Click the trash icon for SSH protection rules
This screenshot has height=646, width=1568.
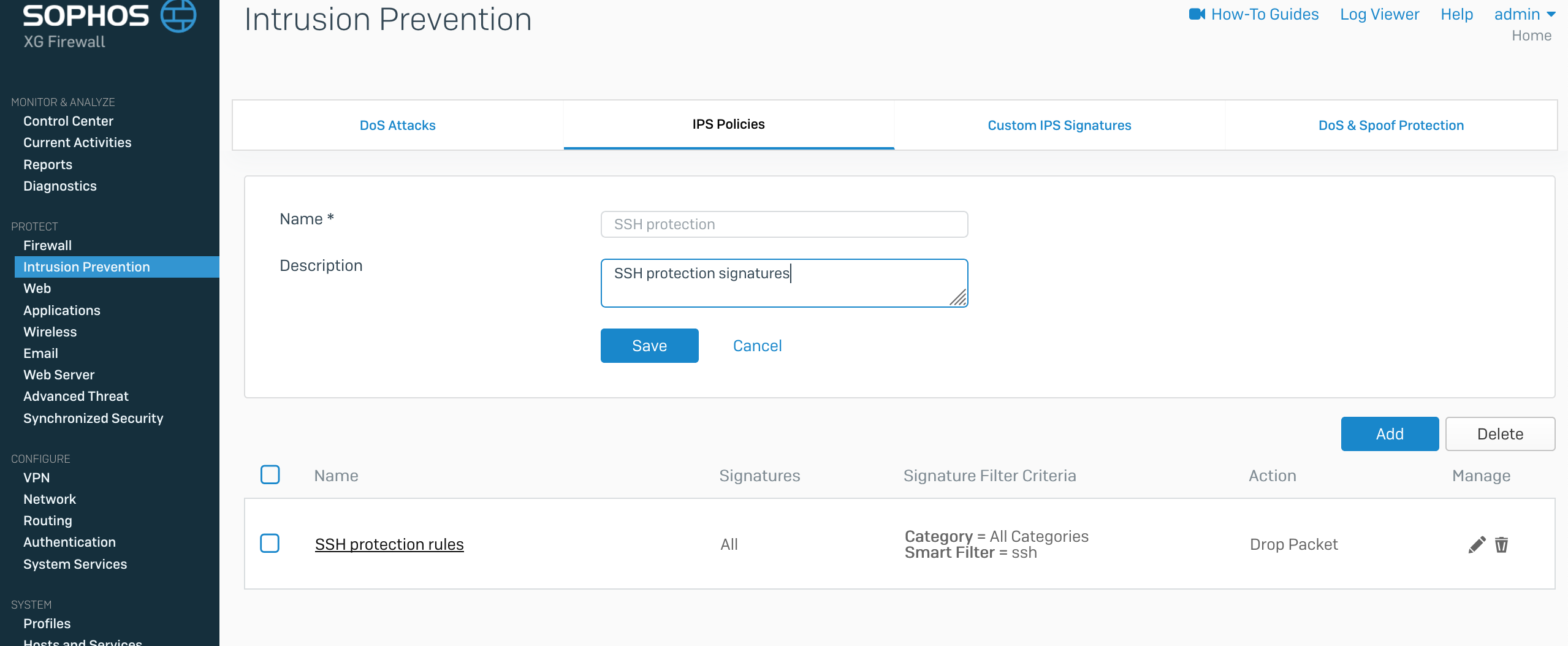point(1501,544)
